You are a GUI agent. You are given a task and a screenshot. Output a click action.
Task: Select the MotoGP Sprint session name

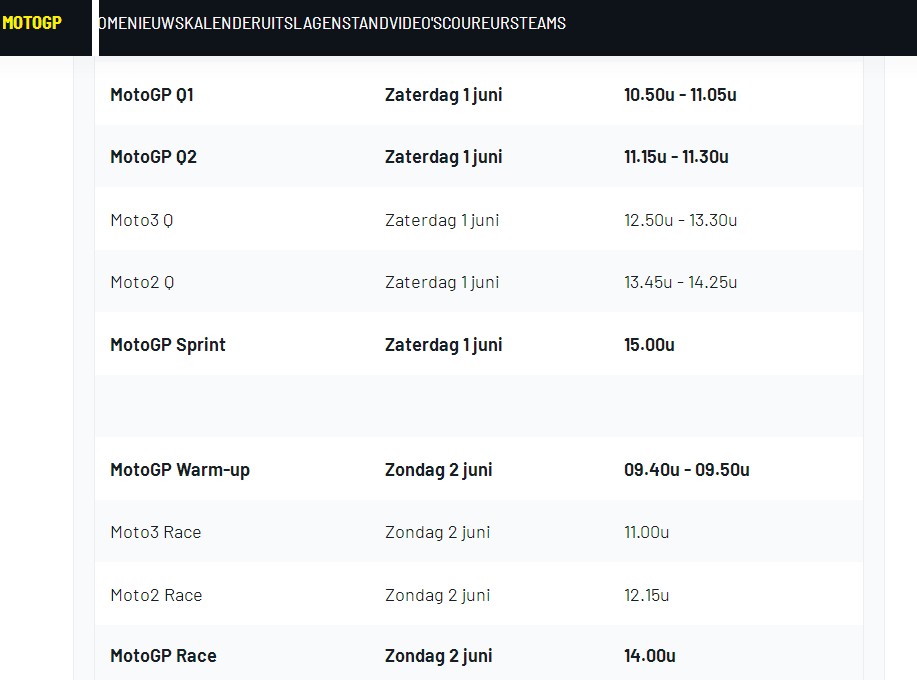pos(168,345)
